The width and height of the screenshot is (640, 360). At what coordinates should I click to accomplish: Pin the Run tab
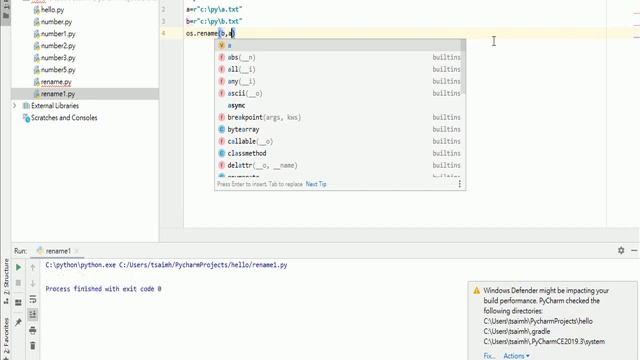click(x=18, y=322)
